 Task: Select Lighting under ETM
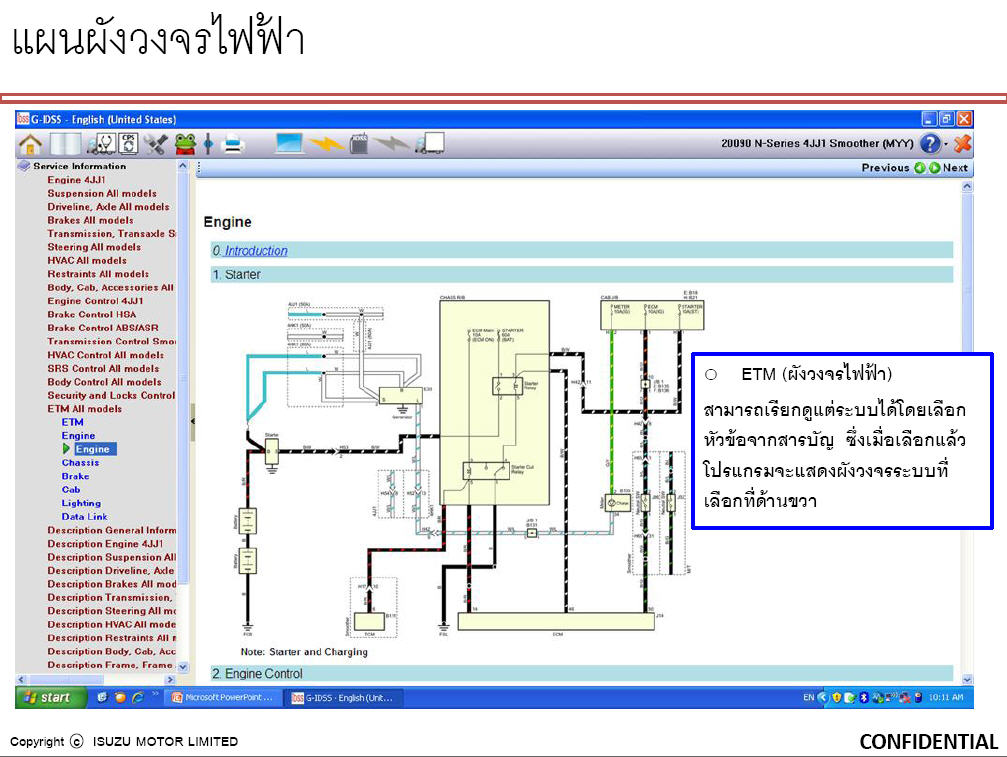coord(81,503)
